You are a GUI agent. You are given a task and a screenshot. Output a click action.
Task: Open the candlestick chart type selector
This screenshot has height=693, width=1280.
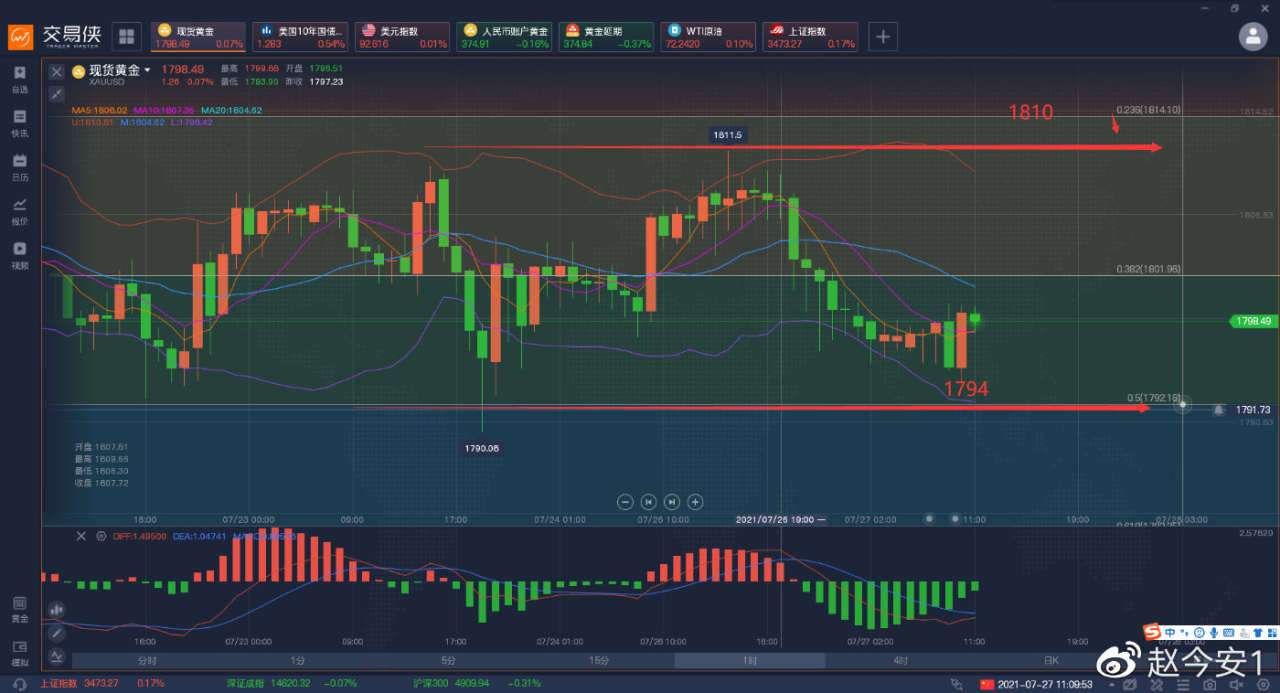[56, 609]
